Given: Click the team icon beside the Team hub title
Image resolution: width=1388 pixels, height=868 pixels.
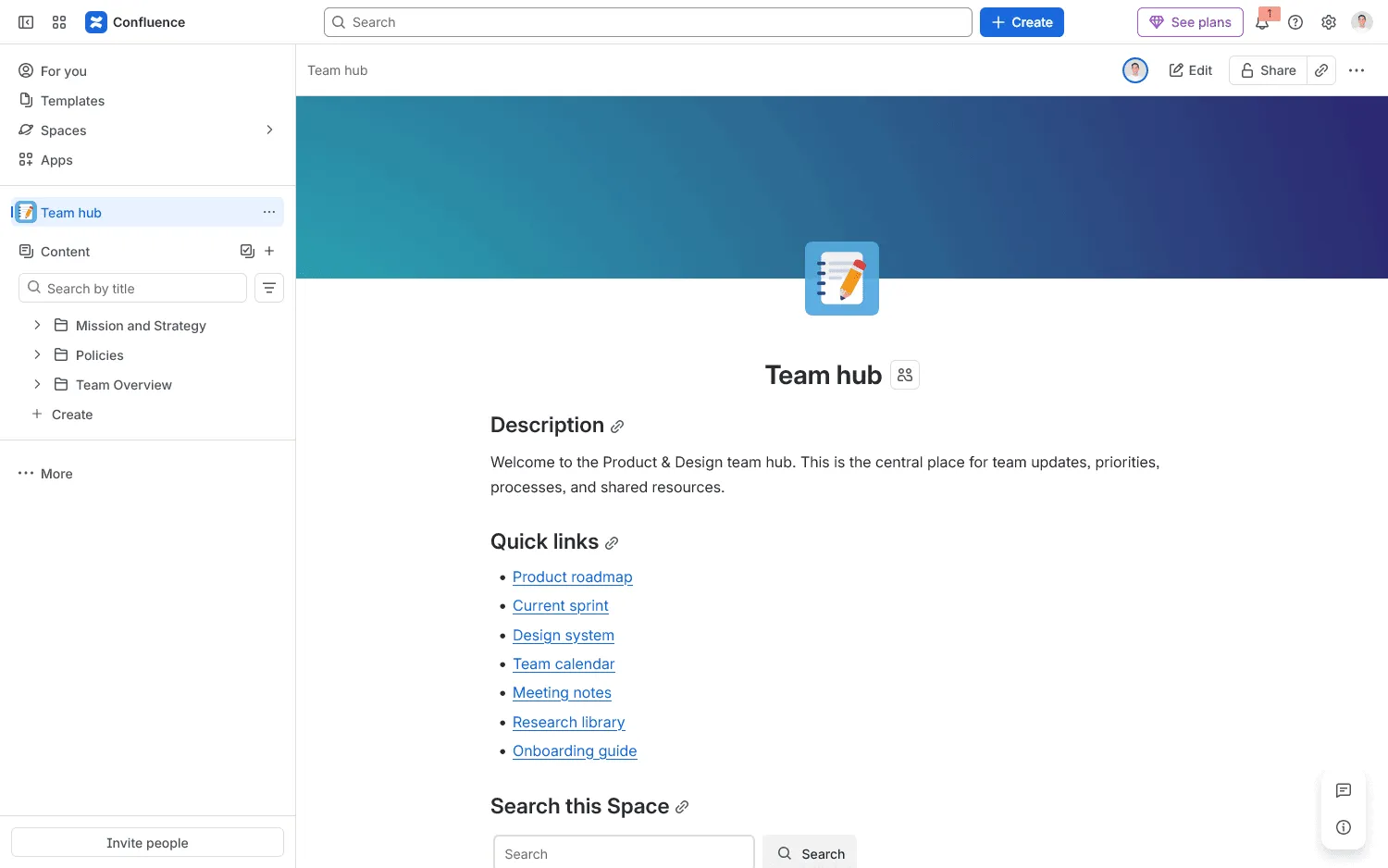Looking at the screenshot, I should pyautogui.click(x=905, y=375).
